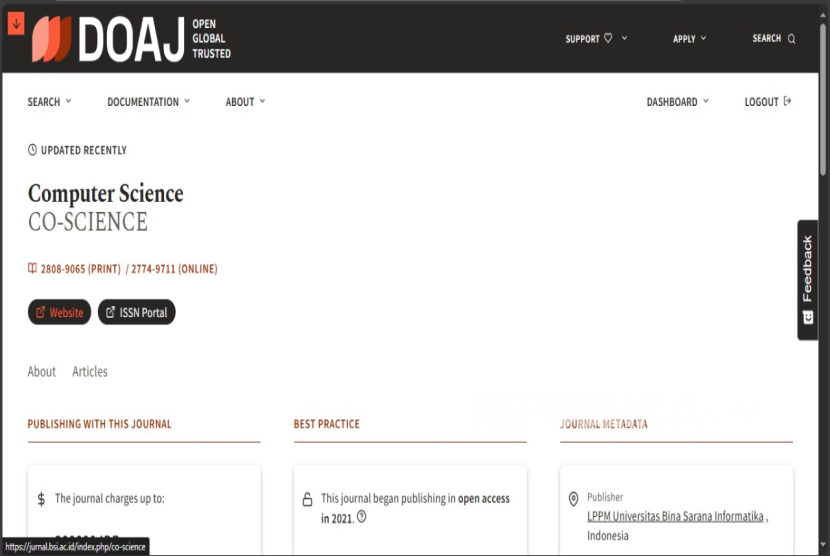
Task: Open the About dropdown in navigation bar
Action: (x=245, y=102)
